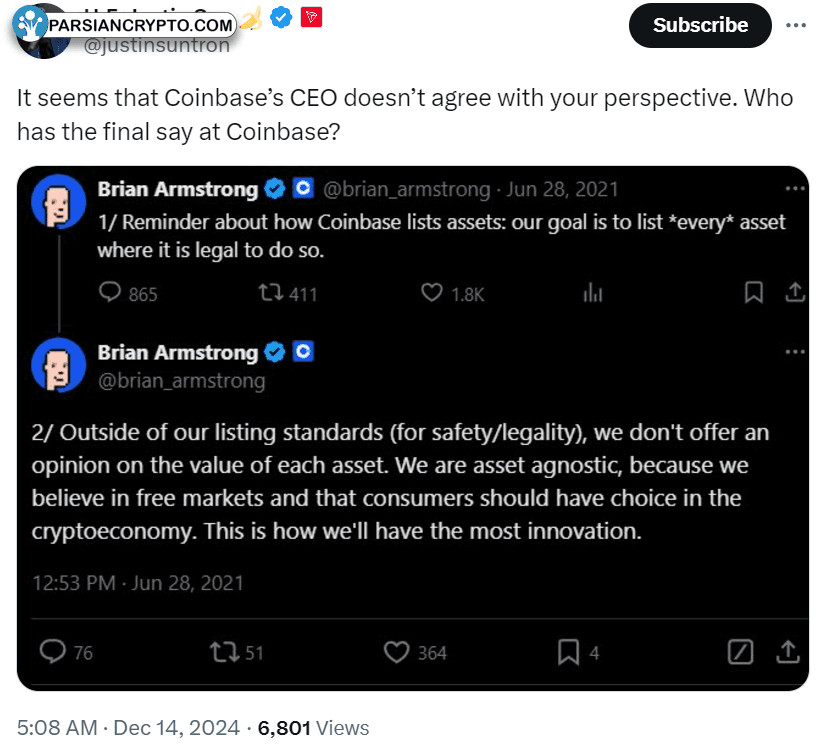The image size is (822, 745).
Task: Click the 12:53 PM · Jun 28, 2021 timestamp
Action: point(138,583)
